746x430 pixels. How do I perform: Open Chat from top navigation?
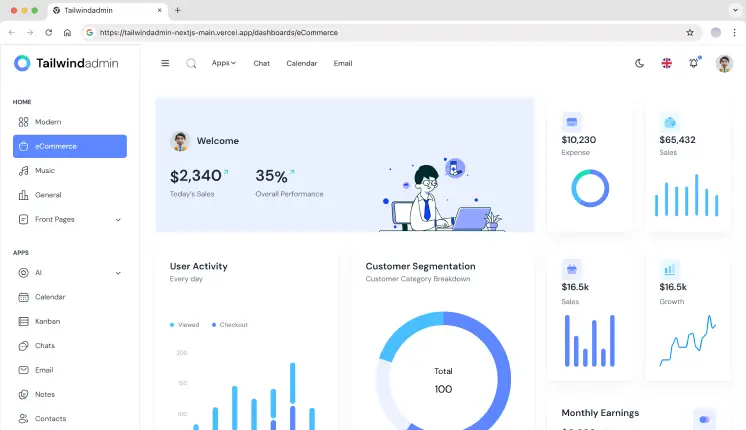tap(261, 63)
